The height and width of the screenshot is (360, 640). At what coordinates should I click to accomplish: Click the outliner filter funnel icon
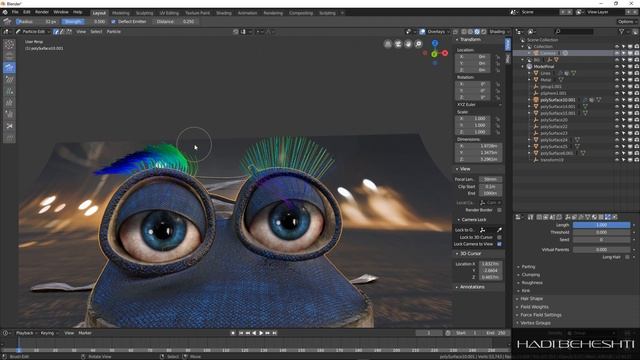pos(621,31)
